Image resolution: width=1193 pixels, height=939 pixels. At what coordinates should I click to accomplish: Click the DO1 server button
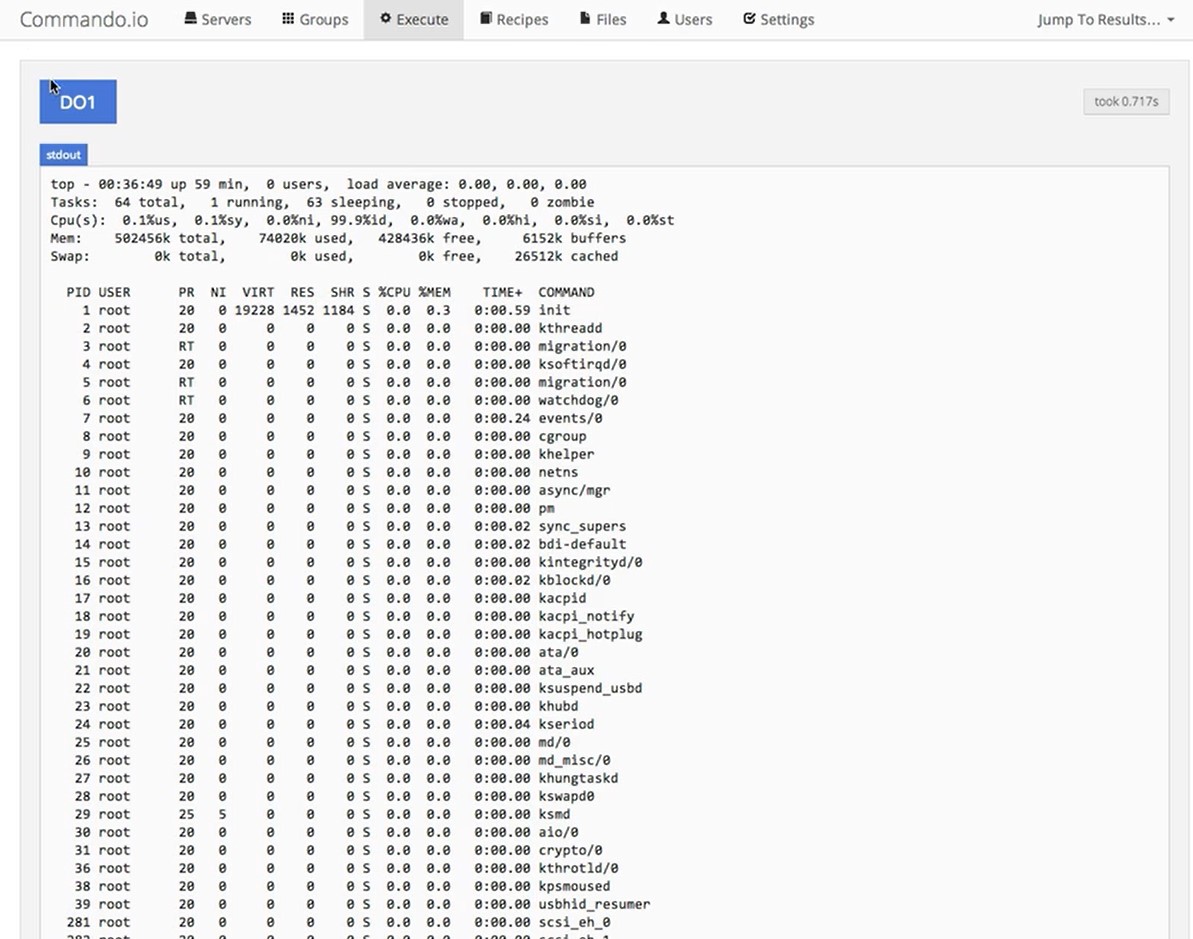tap(78, 102)
